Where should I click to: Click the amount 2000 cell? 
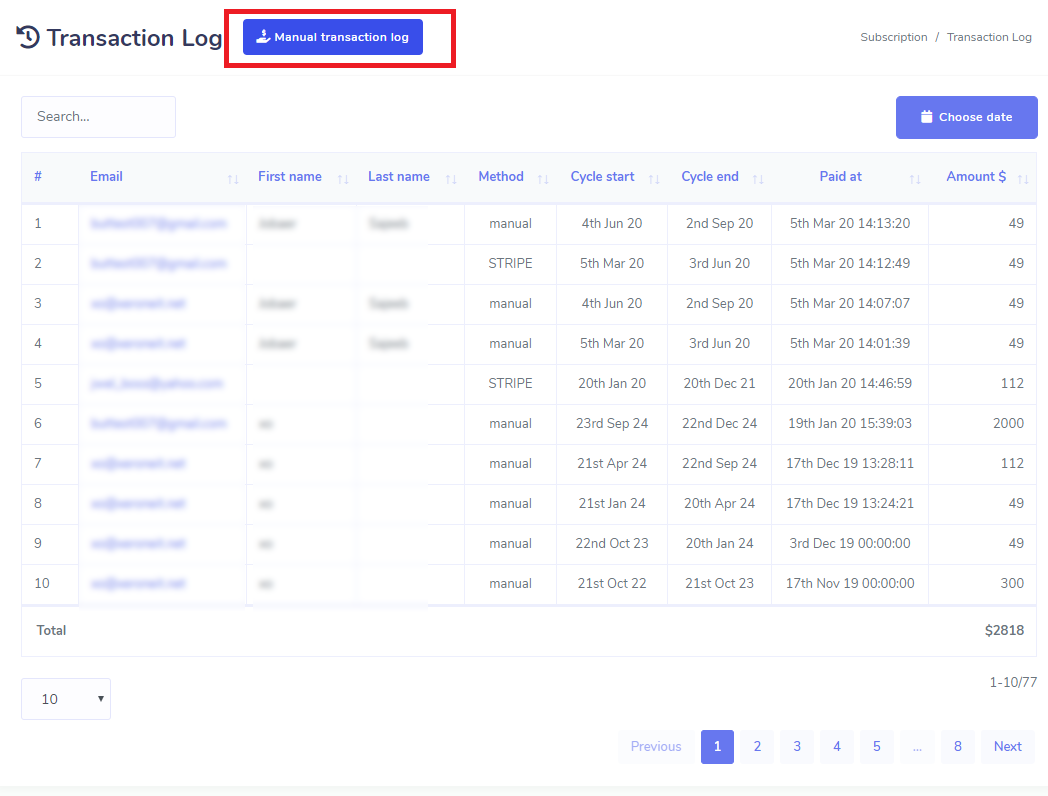coord(1008,424)
